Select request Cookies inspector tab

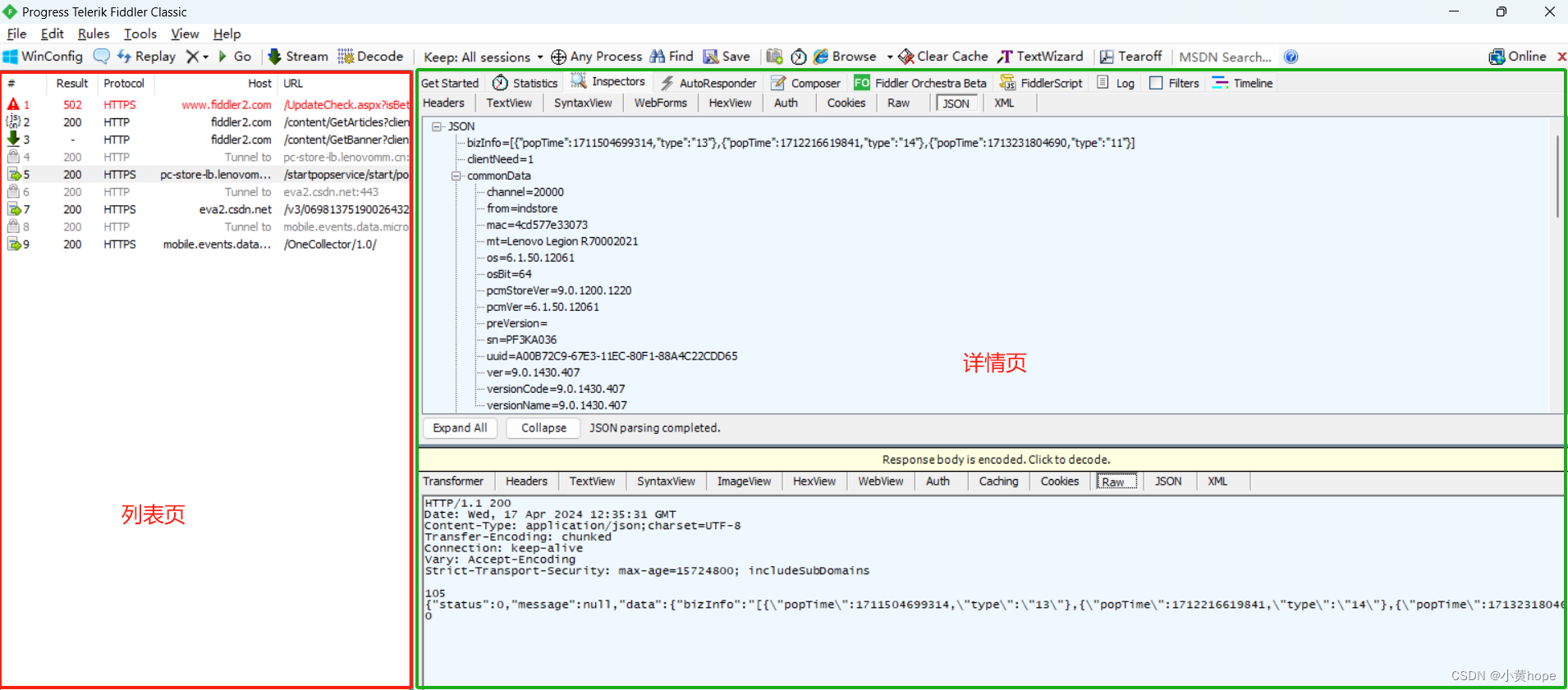click(x=846, y=103)
